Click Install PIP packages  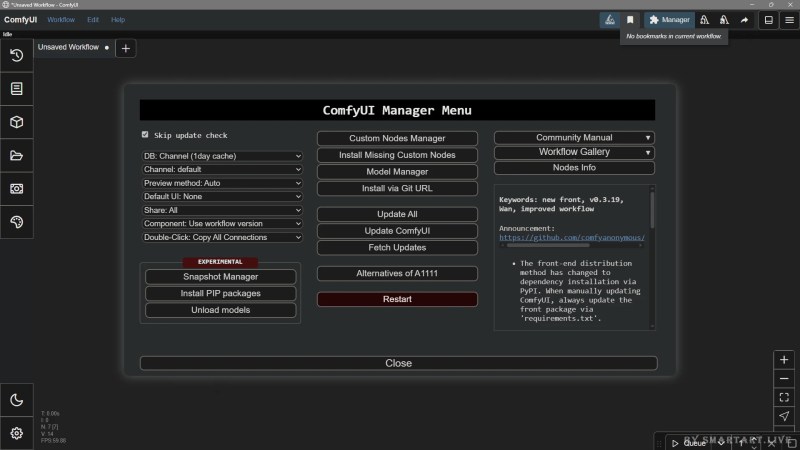click(220, 293)
